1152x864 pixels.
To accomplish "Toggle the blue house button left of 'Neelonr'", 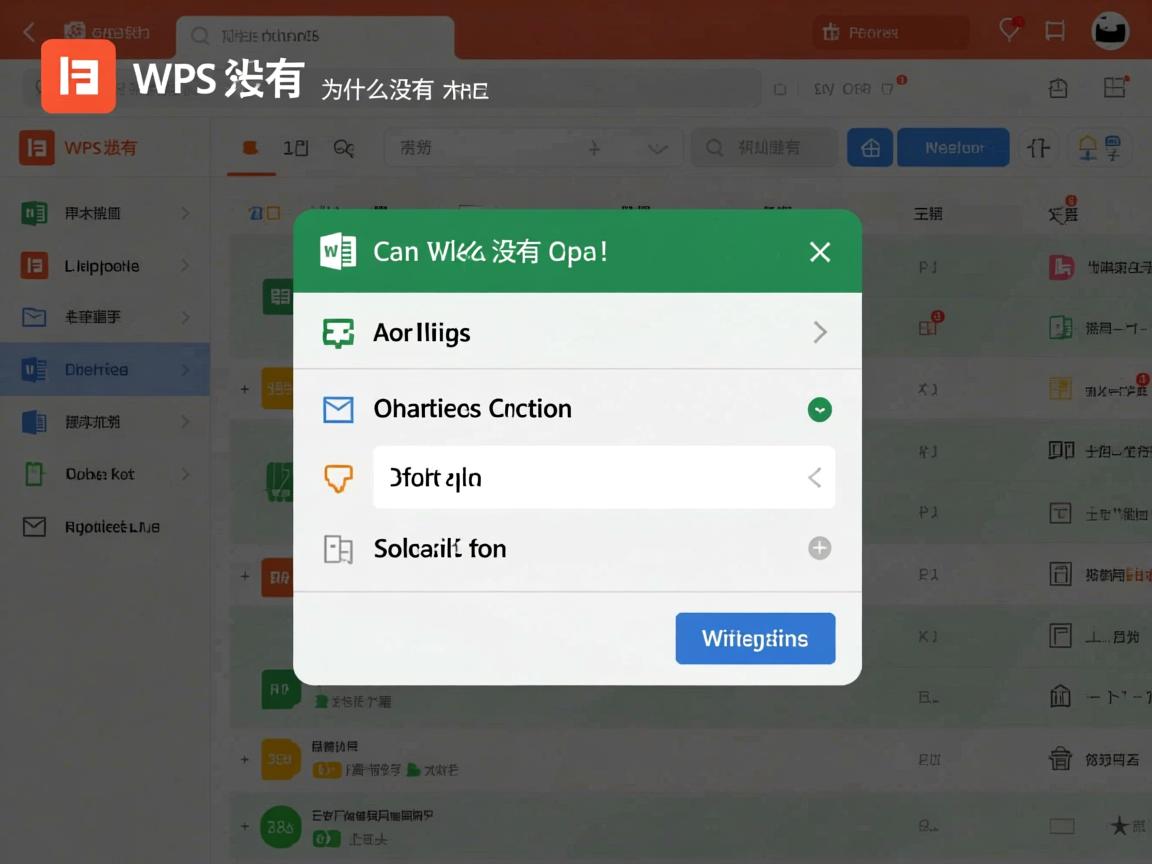I will pyautogui.click(x=869, y=147).
